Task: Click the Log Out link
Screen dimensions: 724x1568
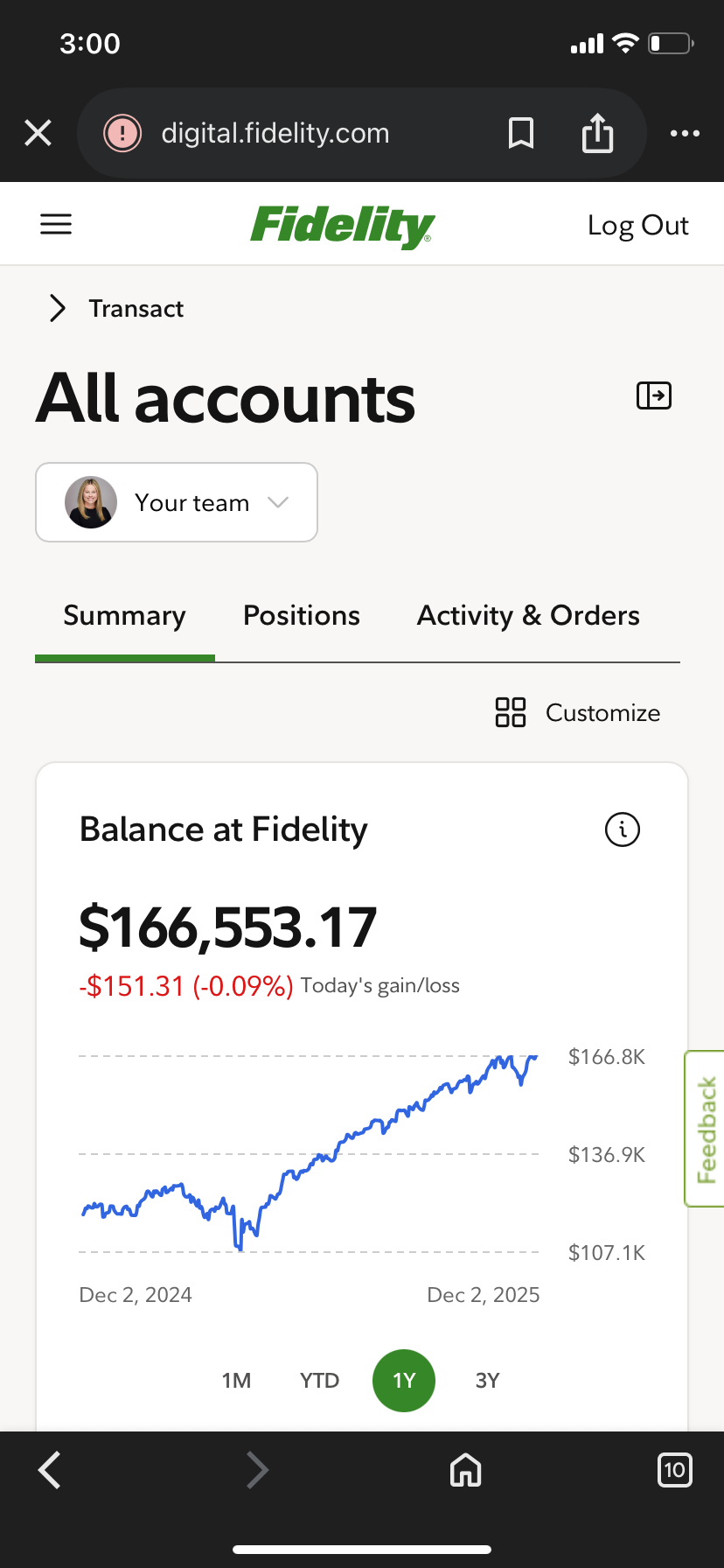Action: click(637, 226)
